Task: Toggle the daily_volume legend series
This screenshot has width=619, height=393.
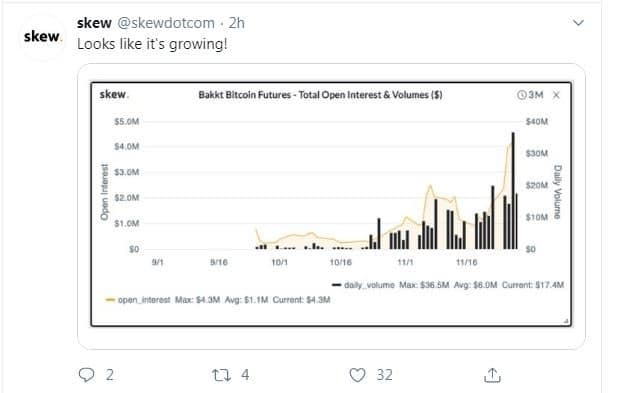Action: click(x=364, y=285)
